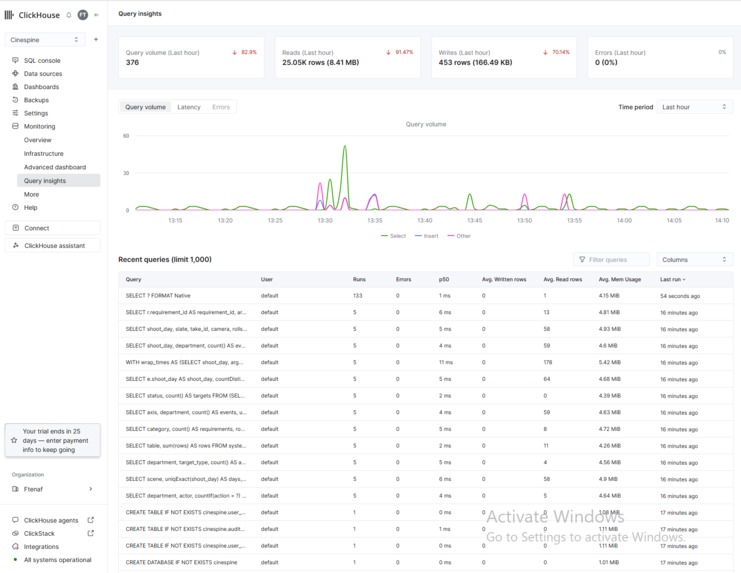Screen dimensions: 741x573
Task: Open the Columns dropdown
Action: [x=695, y=259]
